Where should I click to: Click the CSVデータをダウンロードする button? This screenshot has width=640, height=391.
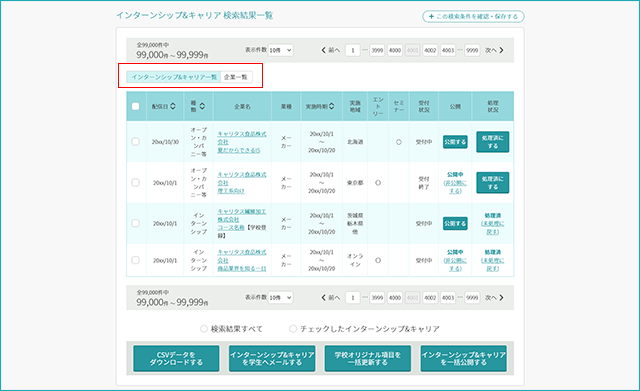176,358
